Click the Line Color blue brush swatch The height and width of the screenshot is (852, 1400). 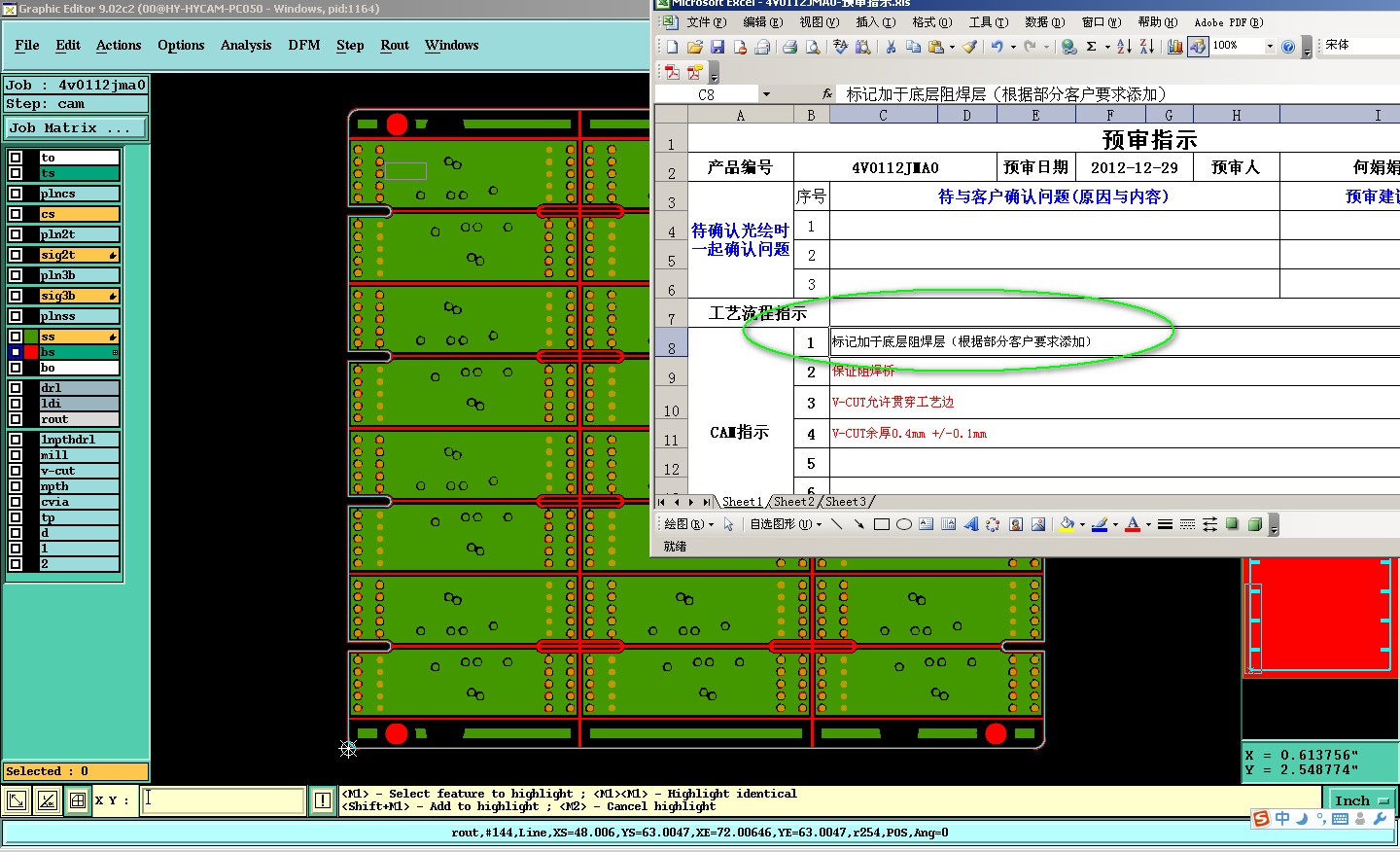[1100, 524]
